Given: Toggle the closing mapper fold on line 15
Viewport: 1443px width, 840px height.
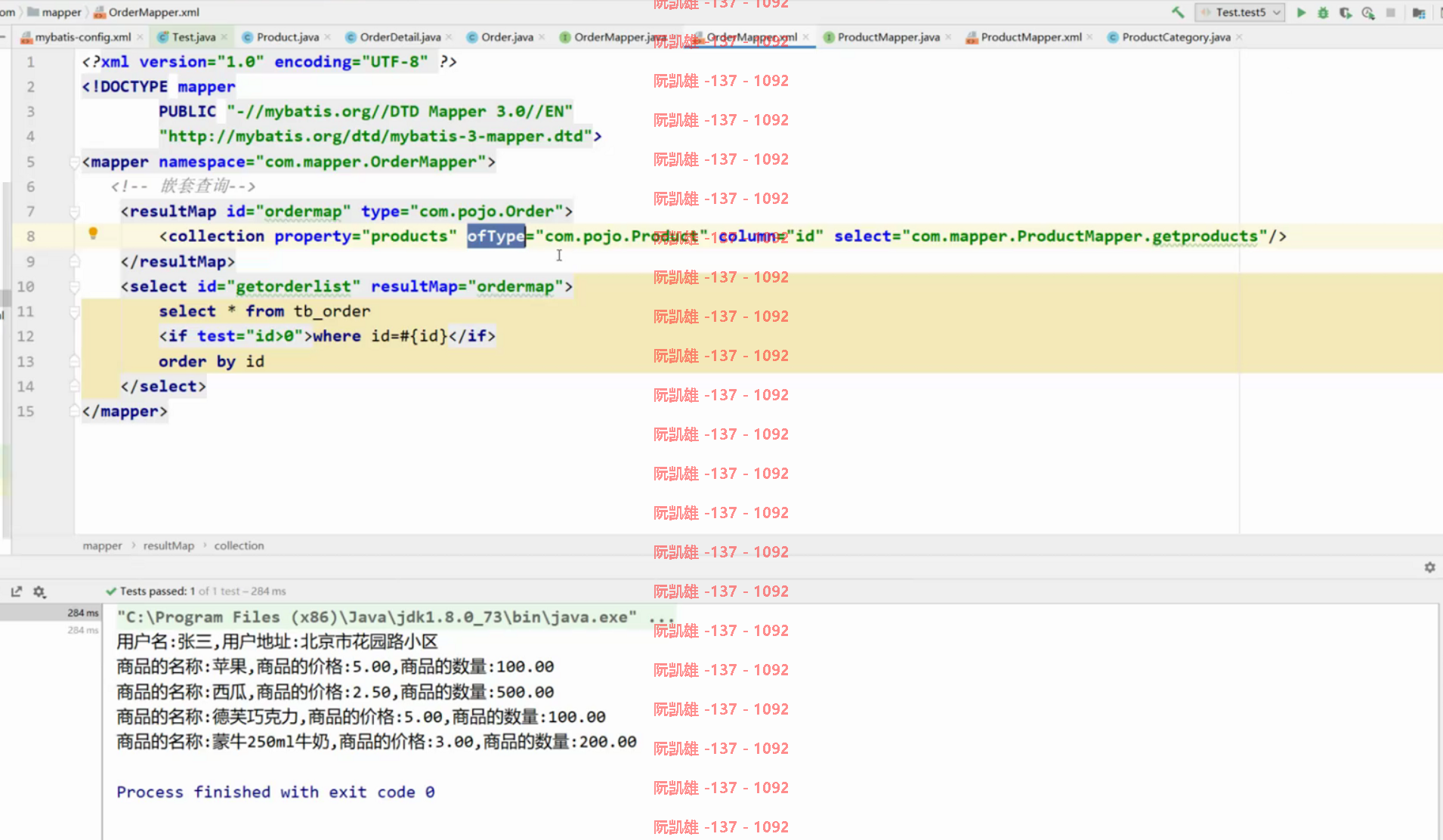Looking at the screenshot, I should [x=74, y=411].
